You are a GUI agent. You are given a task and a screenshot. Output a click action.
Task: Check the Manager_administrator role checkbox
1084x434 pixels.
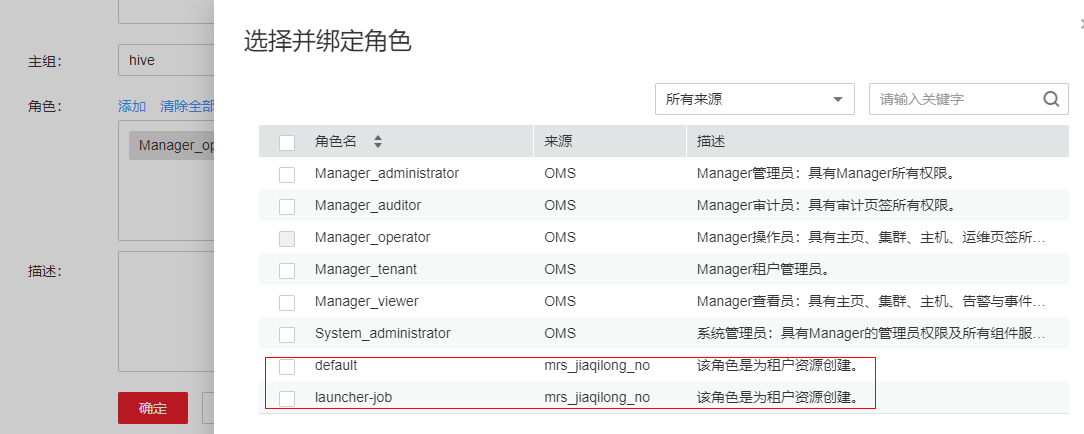(x=287, y=174)
